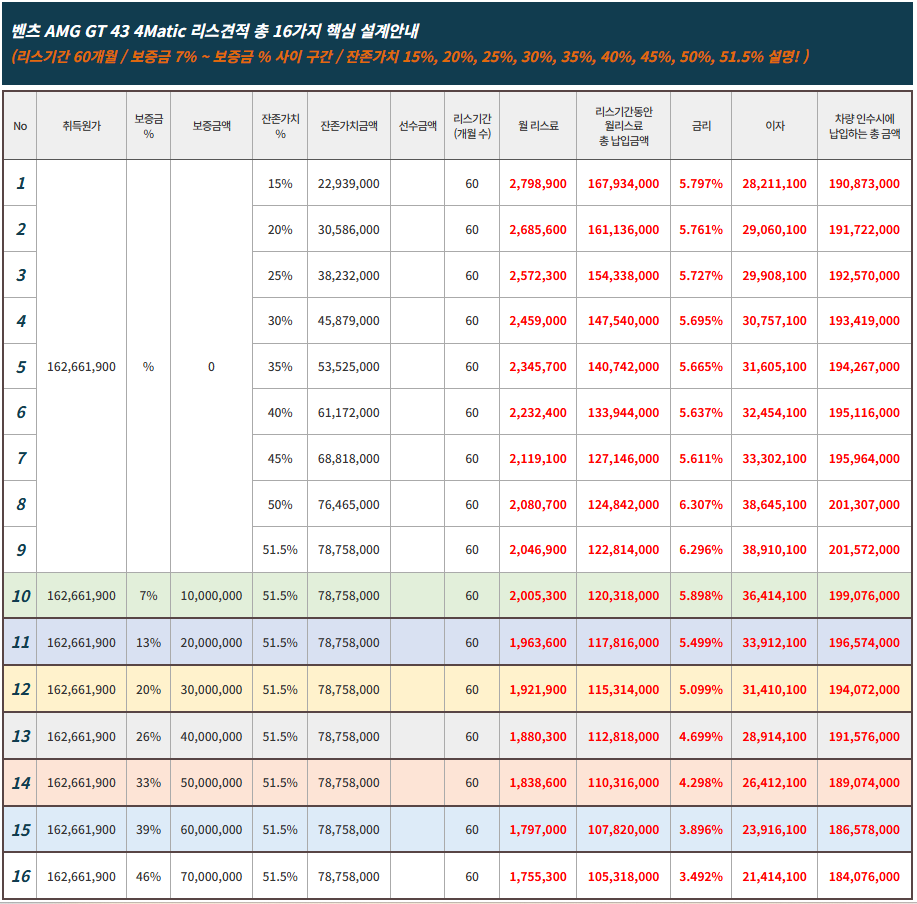Click deposit percent 26%
The image size is (917, 904).
(x=149, y=737)
